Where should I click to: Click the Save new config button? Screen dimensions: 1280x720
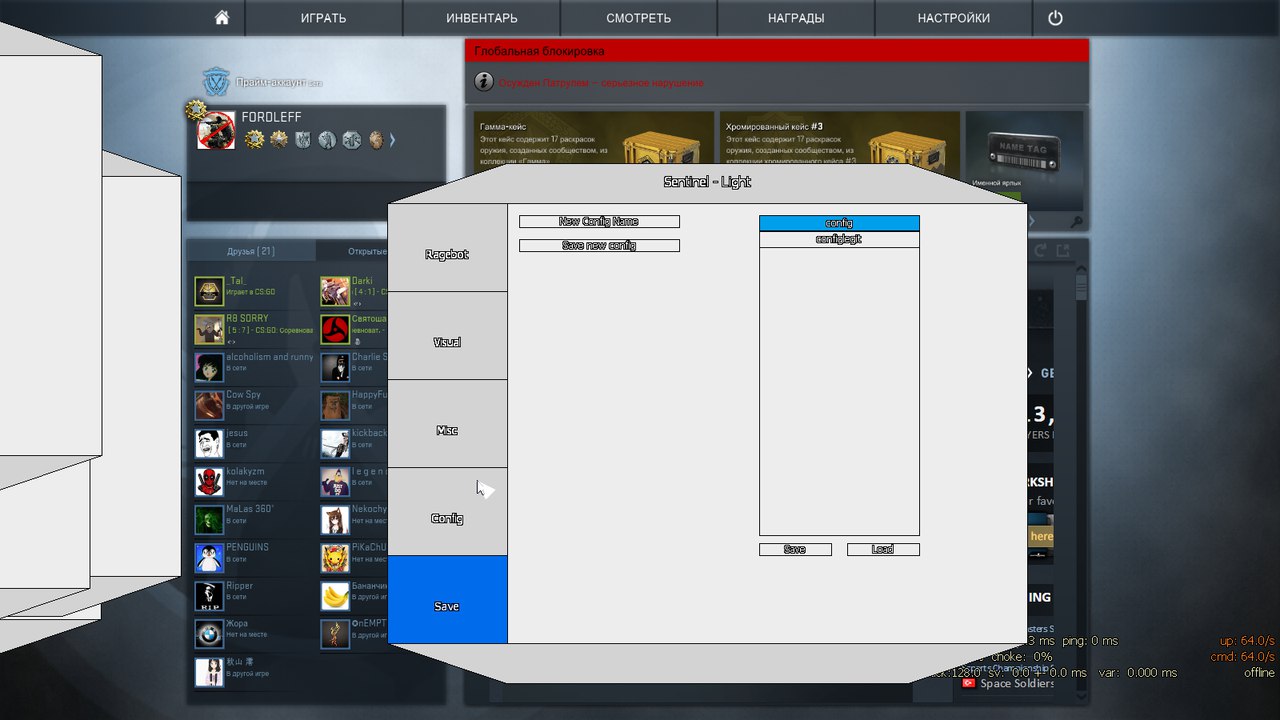[x=599, y=246]
